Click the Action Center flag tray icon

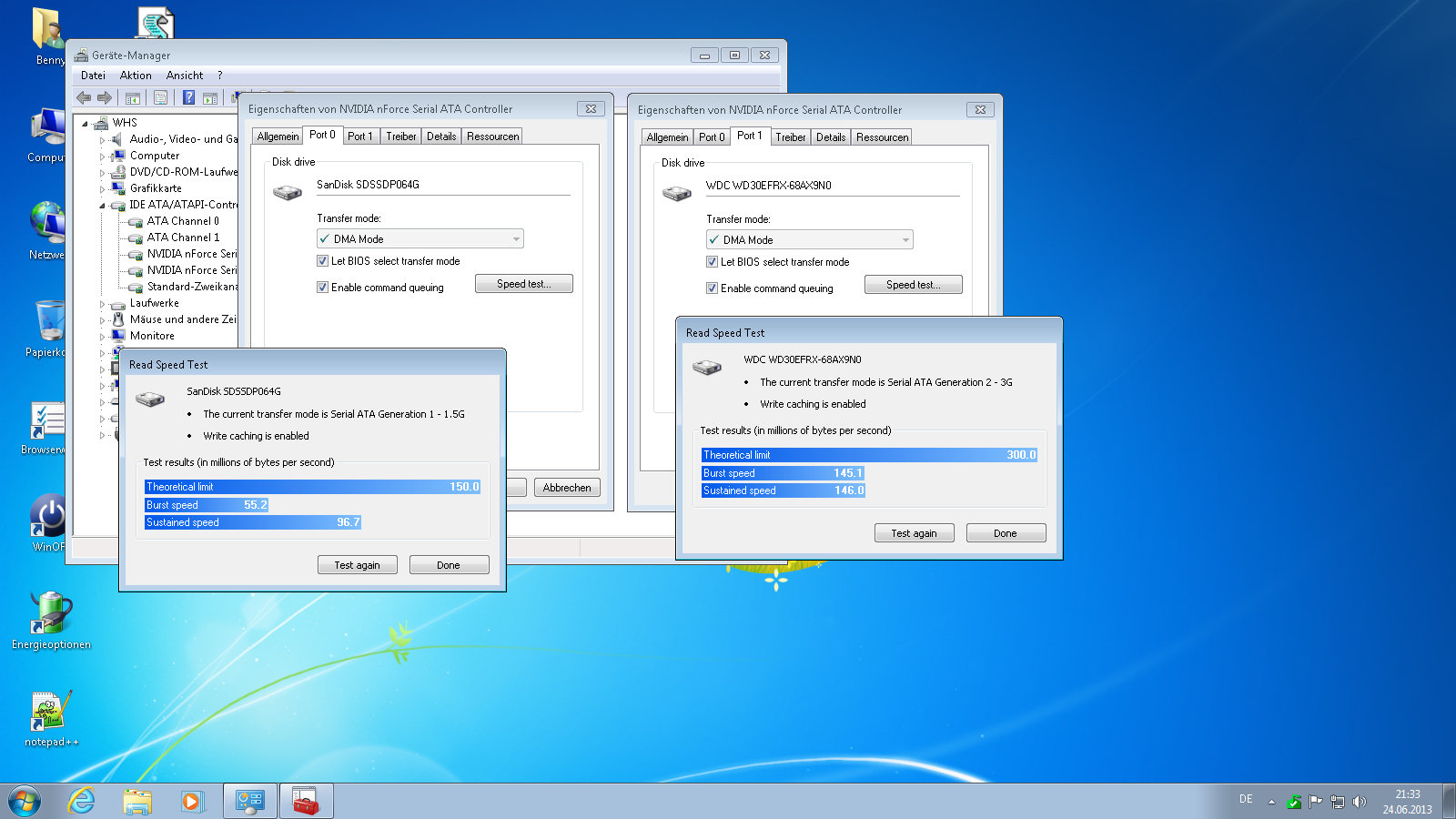tap(1316, 802)
